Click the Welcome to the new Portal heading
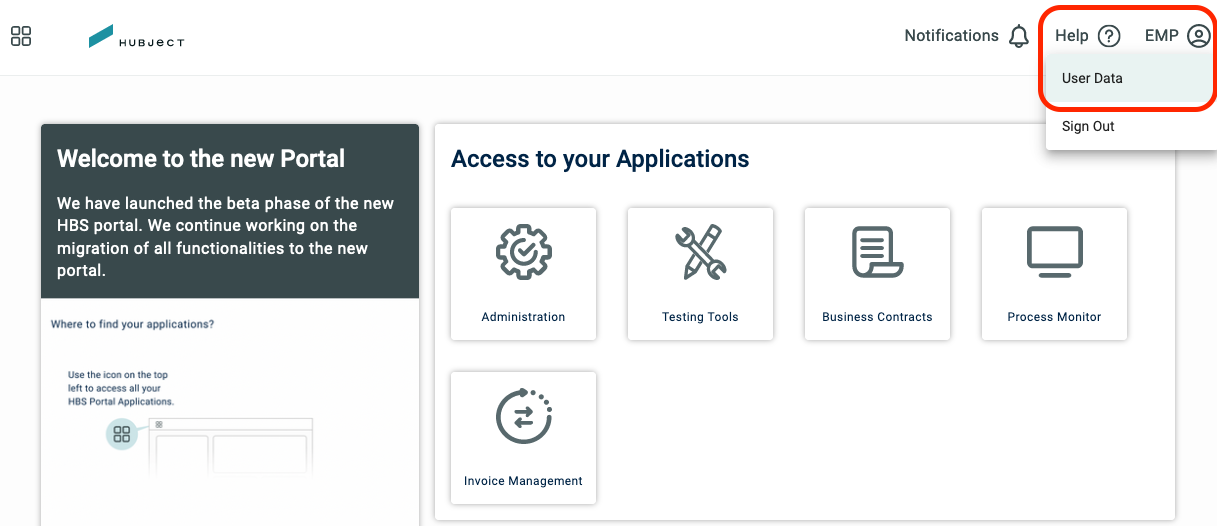This screenshot has width=1217, height=526. pyautogui.click(x=201, y=158)
